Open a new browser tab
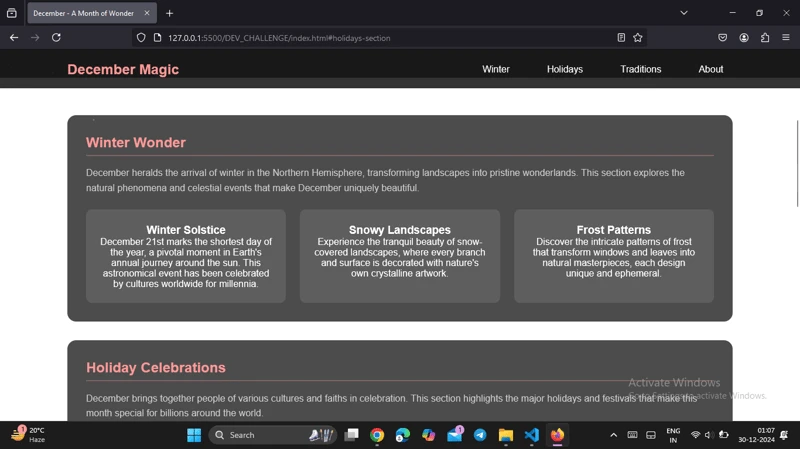This screenshot has width=800, height=449. tap(170, 13)
